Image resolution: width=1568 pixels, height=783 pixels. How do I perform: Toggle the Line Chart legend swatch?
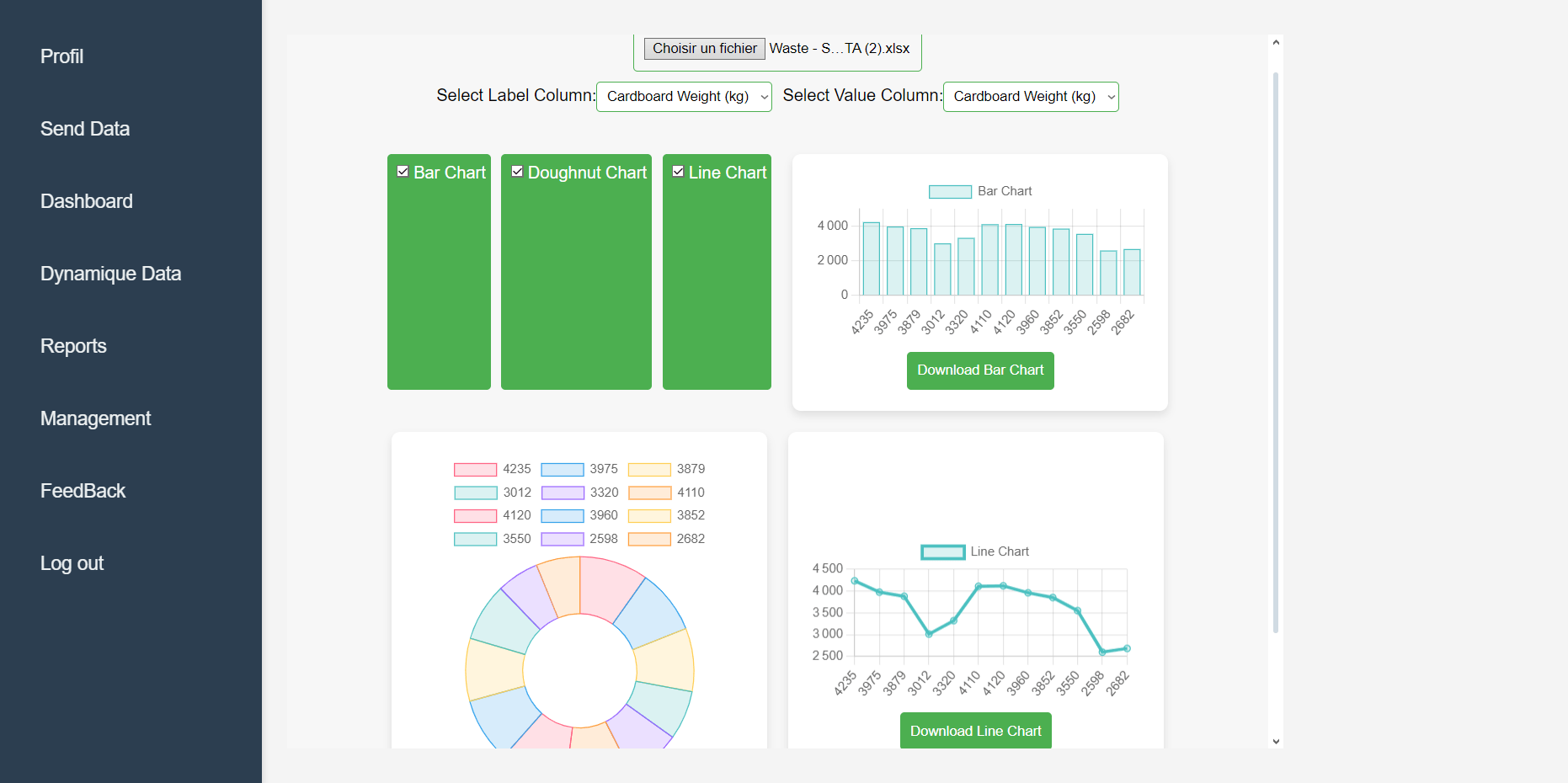pyautogui.click(x=942, y=552)
